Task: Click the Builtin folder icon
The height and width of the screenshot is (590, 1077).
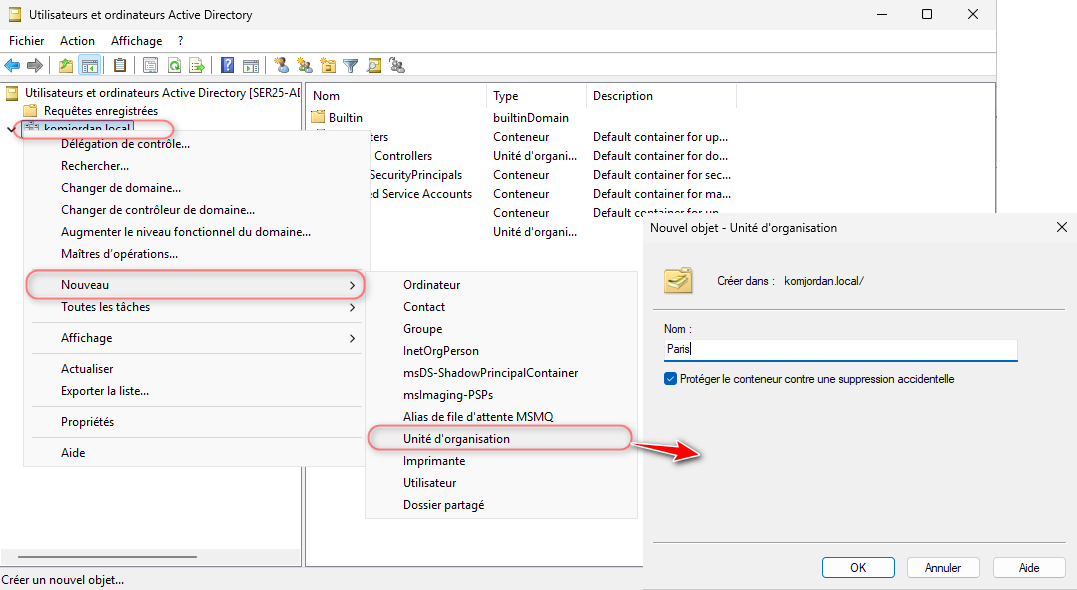Action: (x=317, y=117)
